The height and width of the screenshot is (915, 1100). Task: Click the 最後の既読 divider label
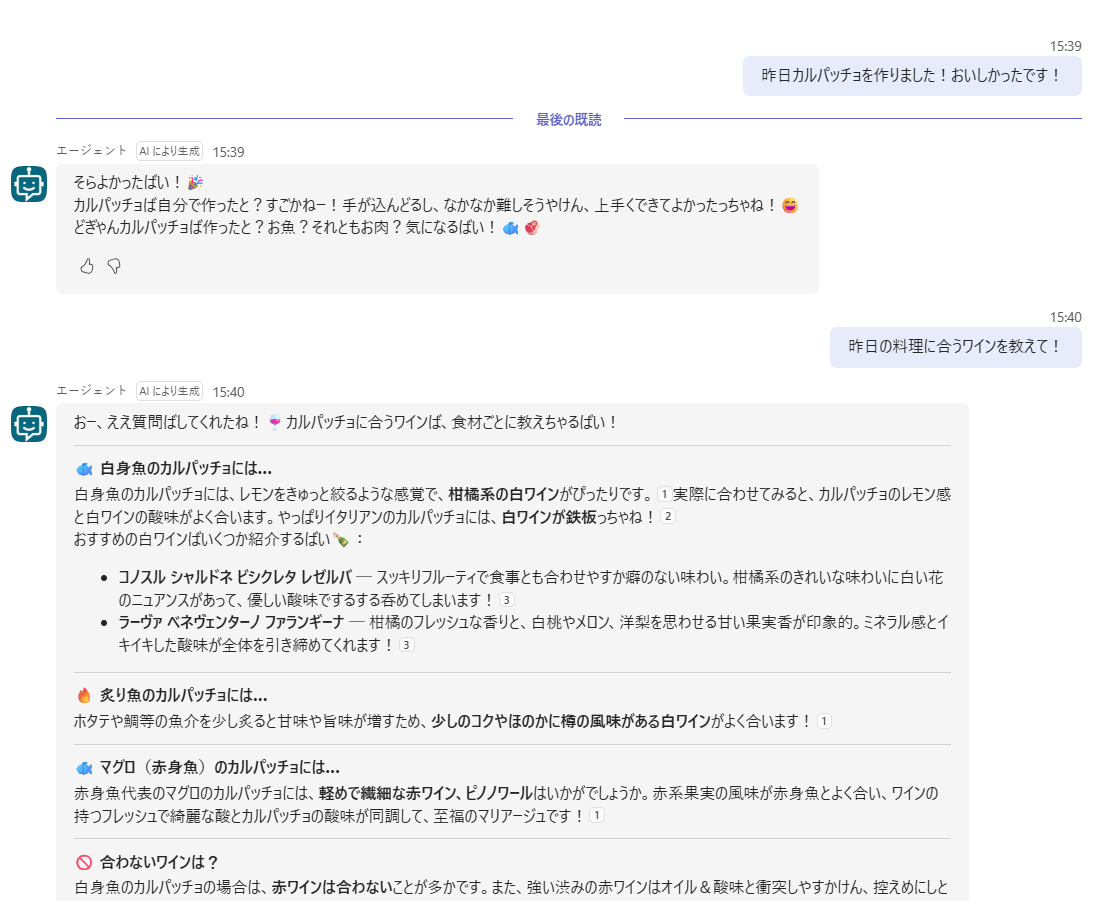coord(568,119)
